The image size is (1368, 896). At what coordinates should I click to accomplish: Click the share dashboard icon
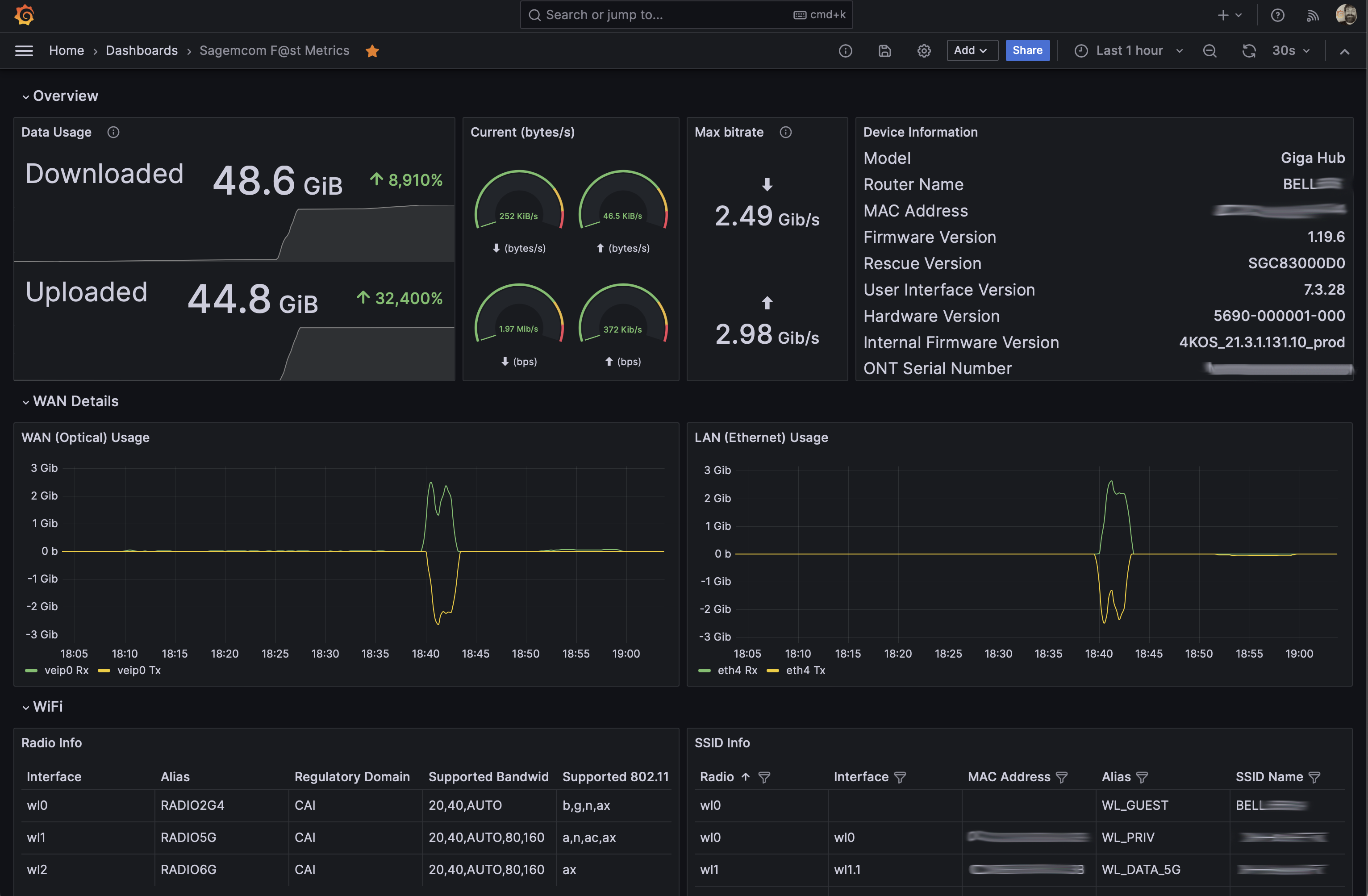pos(1028,50)
